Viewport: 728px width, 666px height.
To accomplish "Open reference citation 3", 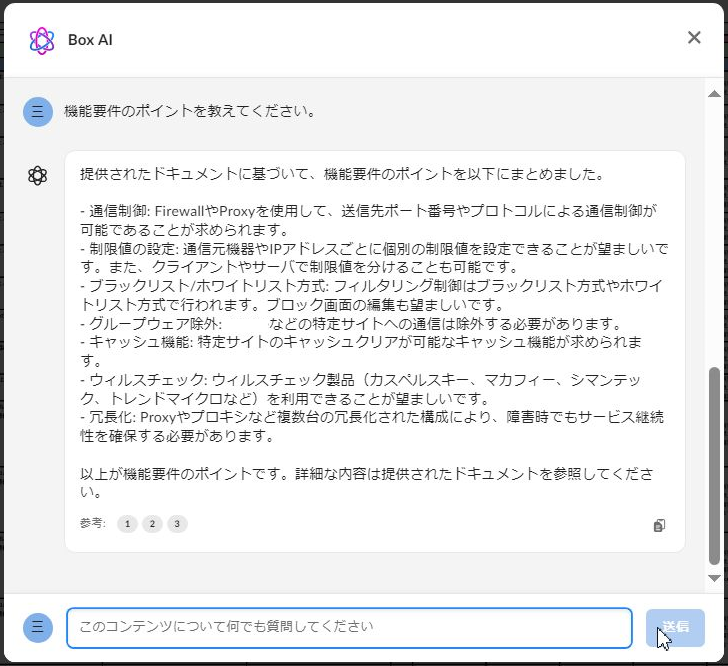I will click(177, 524).
